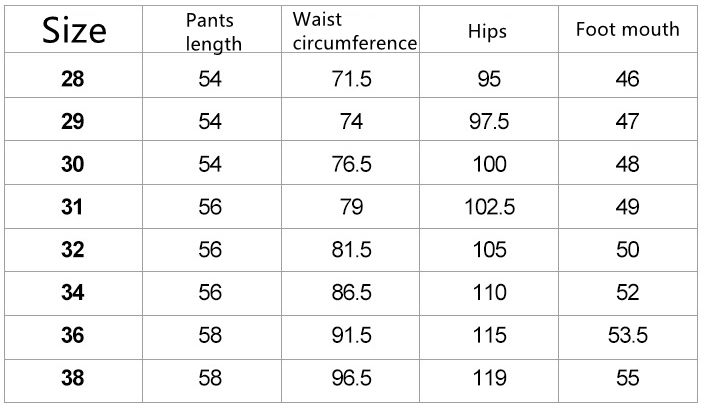Click the "Waist circumference" column header
This screenshot has width=702, height=409.
tap(354, 31)
